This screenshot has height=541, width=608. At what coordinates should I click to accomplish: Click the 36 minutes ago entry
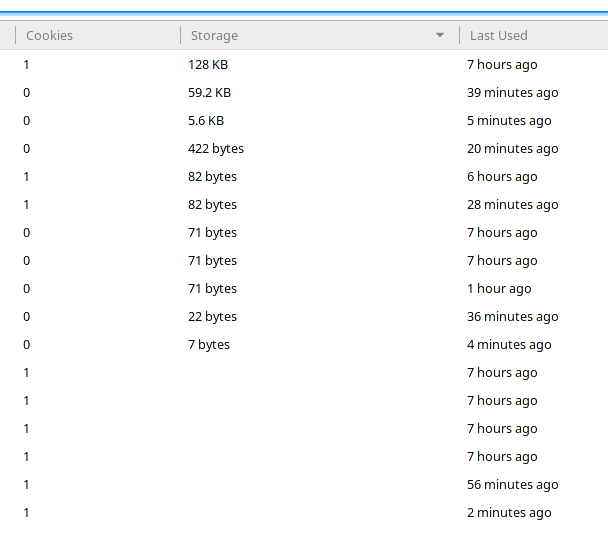coord(513,316)
